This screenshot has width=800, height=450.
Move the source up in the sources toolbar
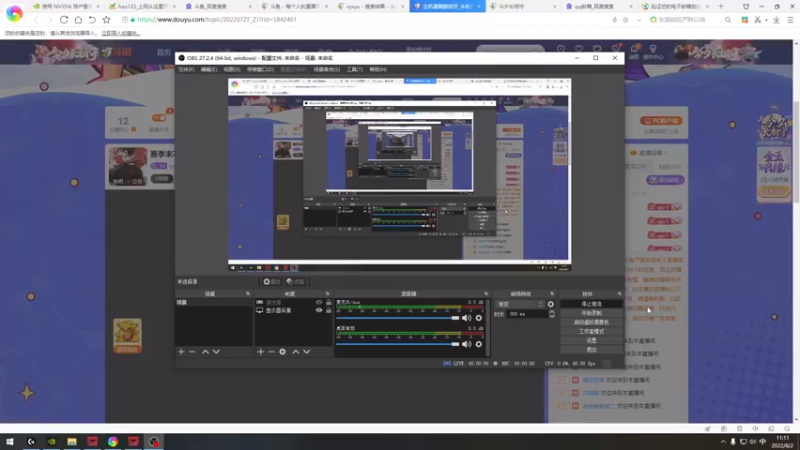click(295, 352)
